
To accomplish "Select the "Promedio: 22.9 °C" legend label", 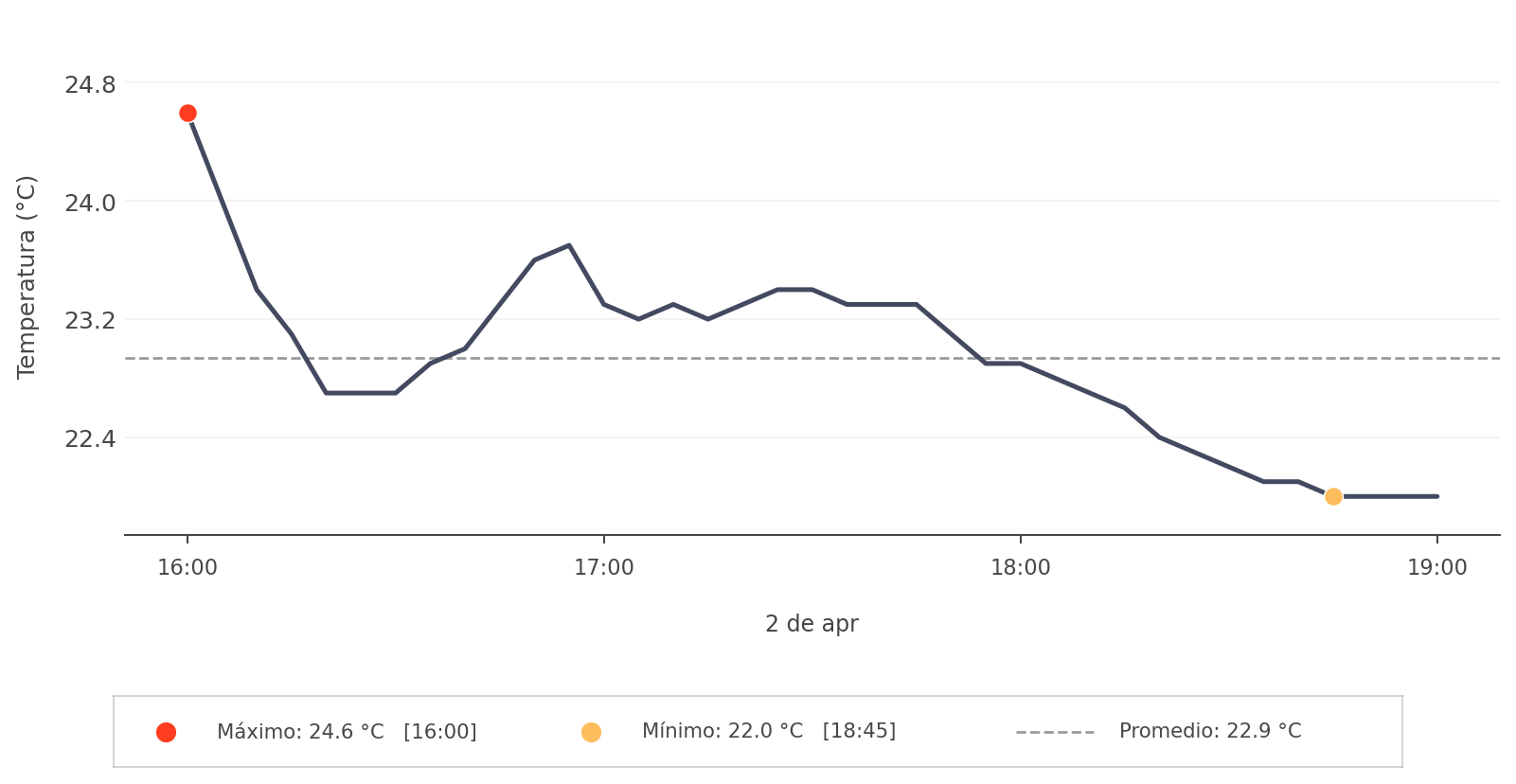I will point(1209,732).
